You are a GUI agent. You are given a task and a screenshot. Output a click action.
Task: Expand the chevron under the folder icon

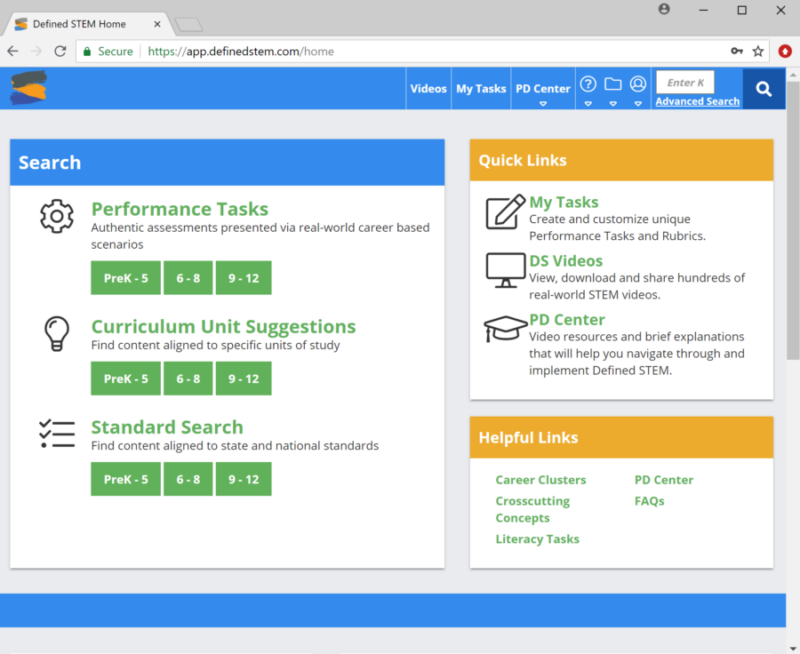click(x=613, y=103)
